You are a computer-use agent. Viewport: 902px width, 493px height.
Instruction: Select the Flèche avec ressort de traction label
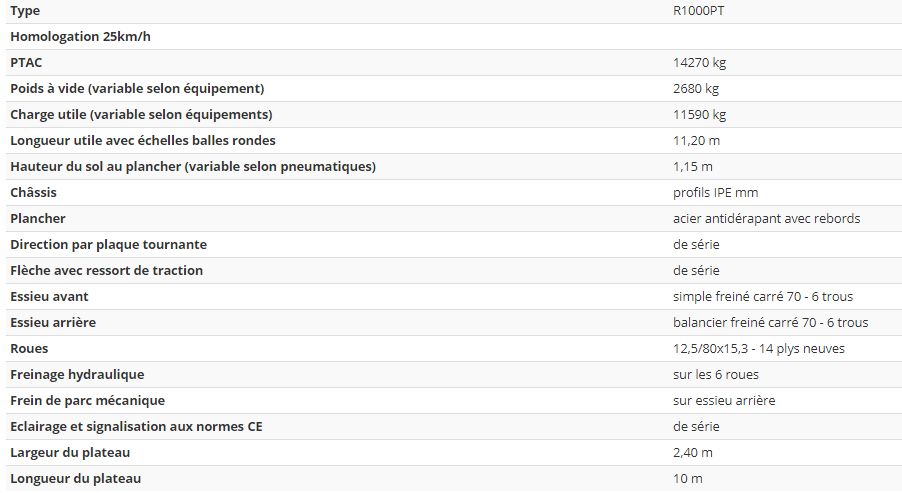[106, 270]
